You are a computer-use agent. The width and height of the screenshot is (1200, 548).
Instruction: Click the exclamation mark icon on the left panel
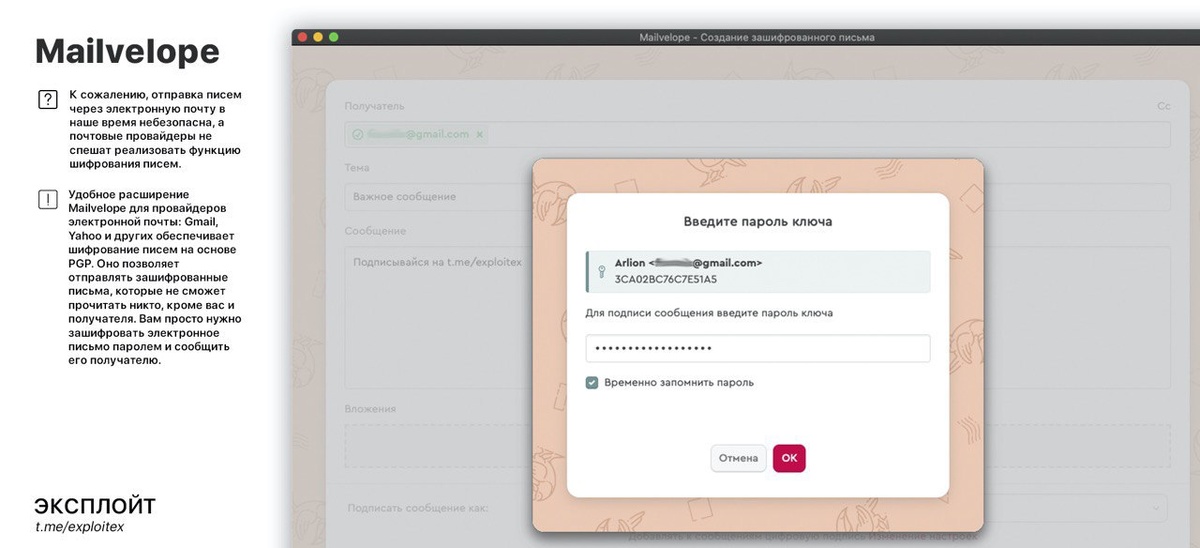[47, 199]
